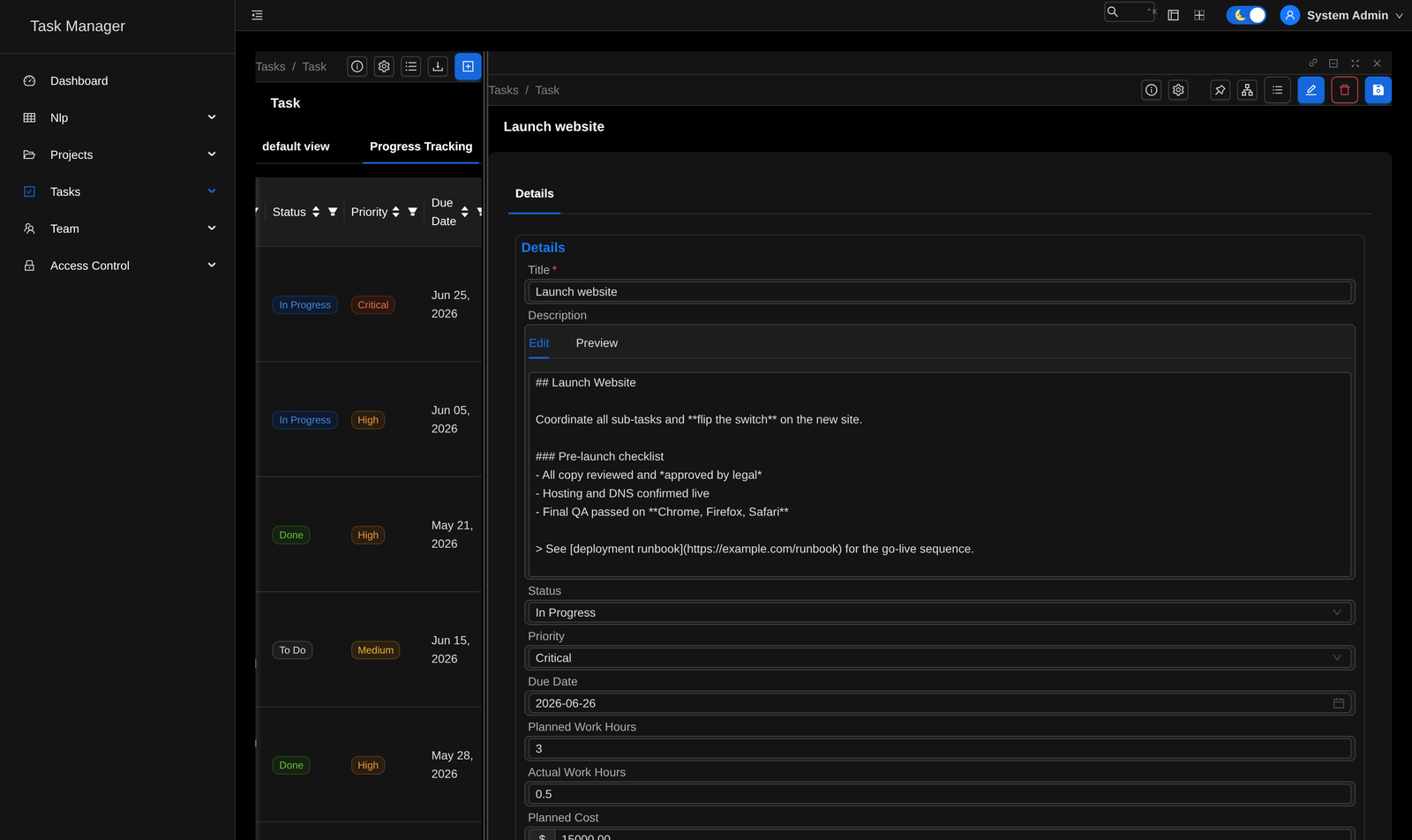Open the Due Date calendar picker
The height and width of the screenshot is (840, 1412).
[1339, 703]
